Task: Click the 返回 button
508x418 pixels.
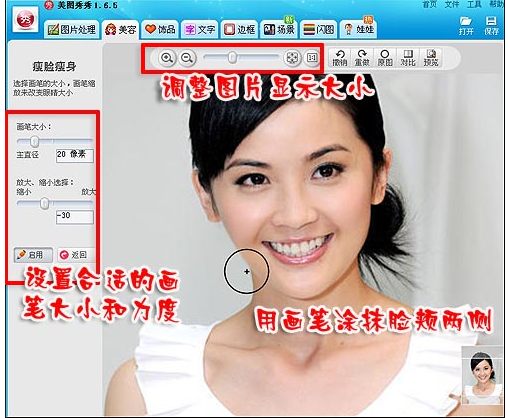Action: (x=76, y=255)
